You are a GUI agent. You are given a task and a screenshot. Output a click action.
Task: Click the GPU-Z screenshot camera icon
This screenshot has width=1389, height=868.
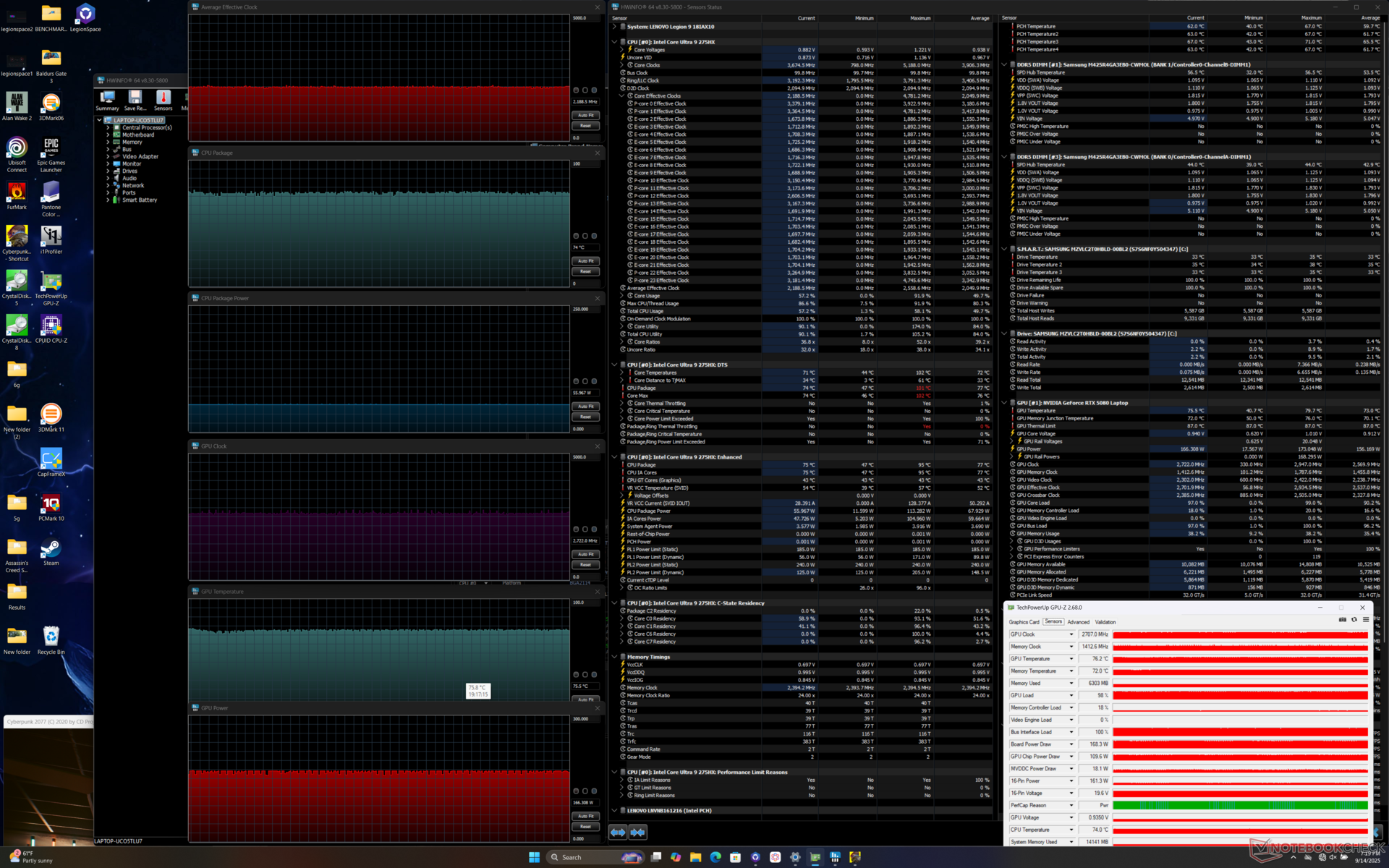(x=1343, y=620)
